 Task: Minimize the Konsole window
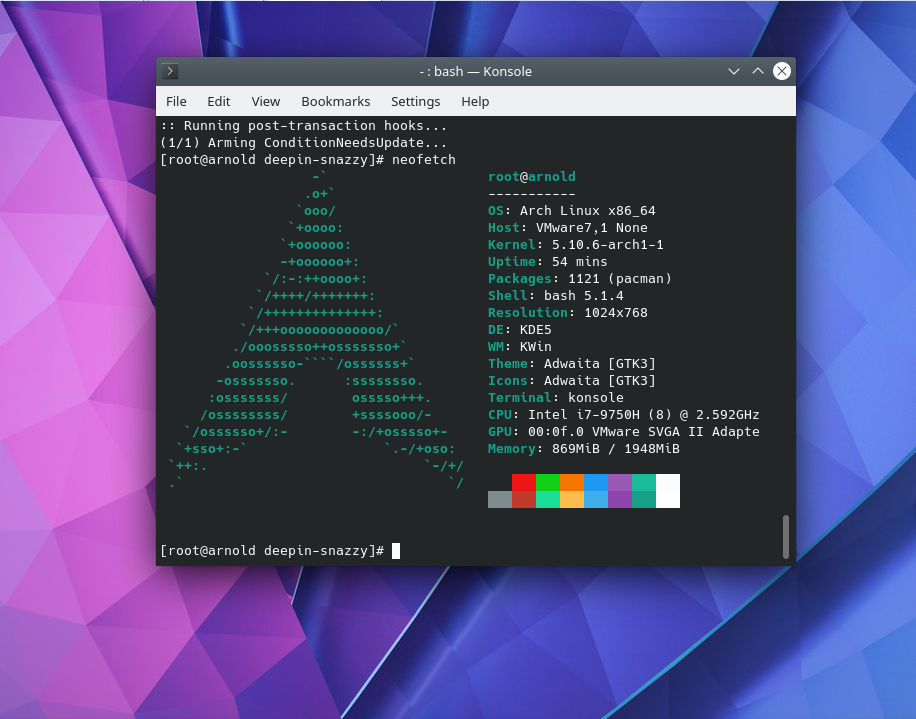pyautogui.click(x=734, y=71)
